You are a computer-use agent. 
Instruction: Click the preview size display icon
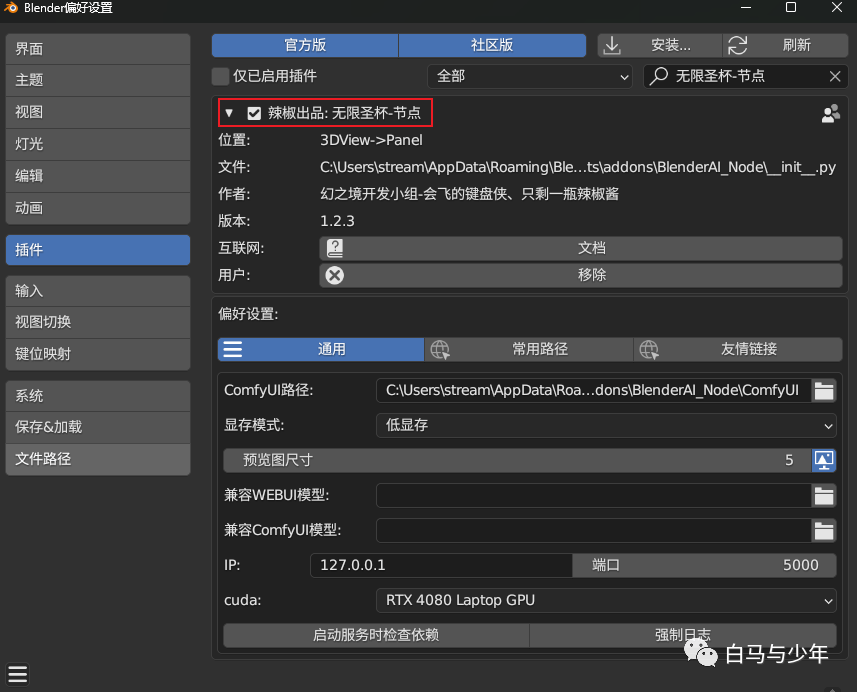(x=824, y=460)
